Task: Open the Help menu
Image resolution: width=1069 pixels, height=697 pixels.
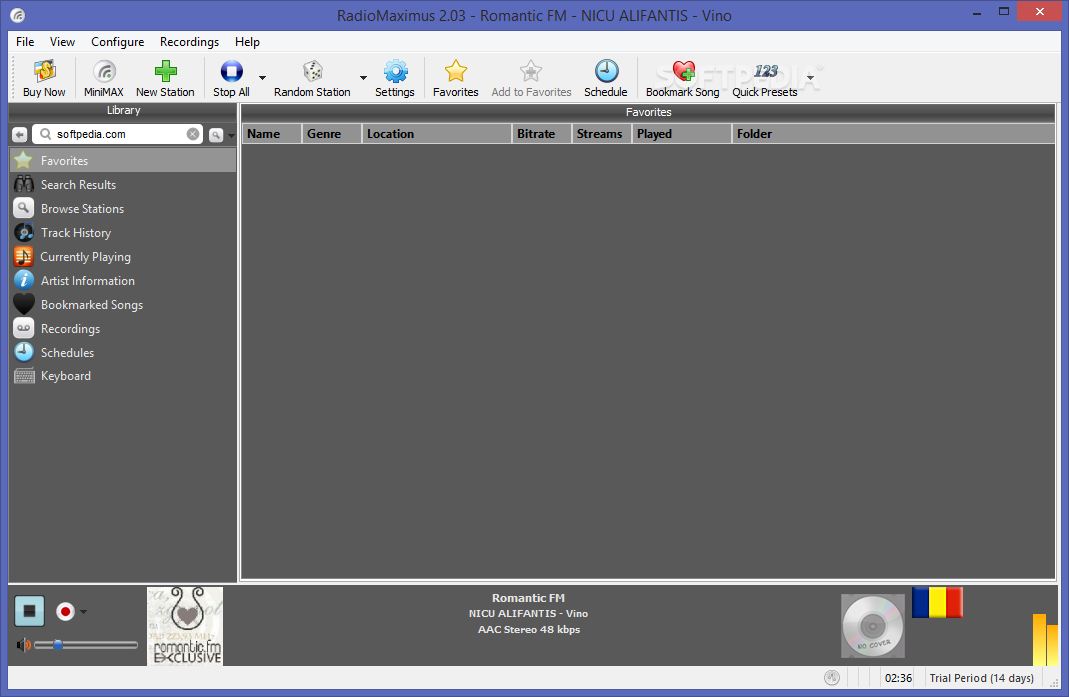Action: point(247,42)
